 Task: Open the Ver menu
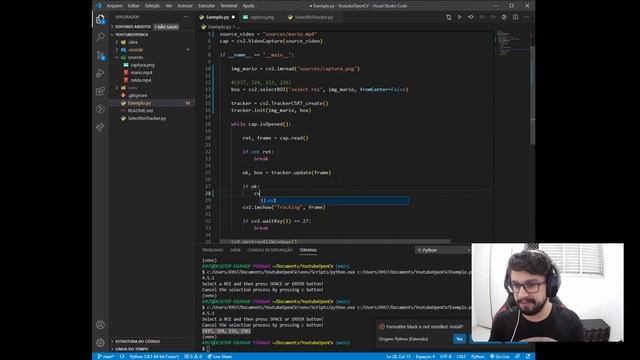coord(169,6)
